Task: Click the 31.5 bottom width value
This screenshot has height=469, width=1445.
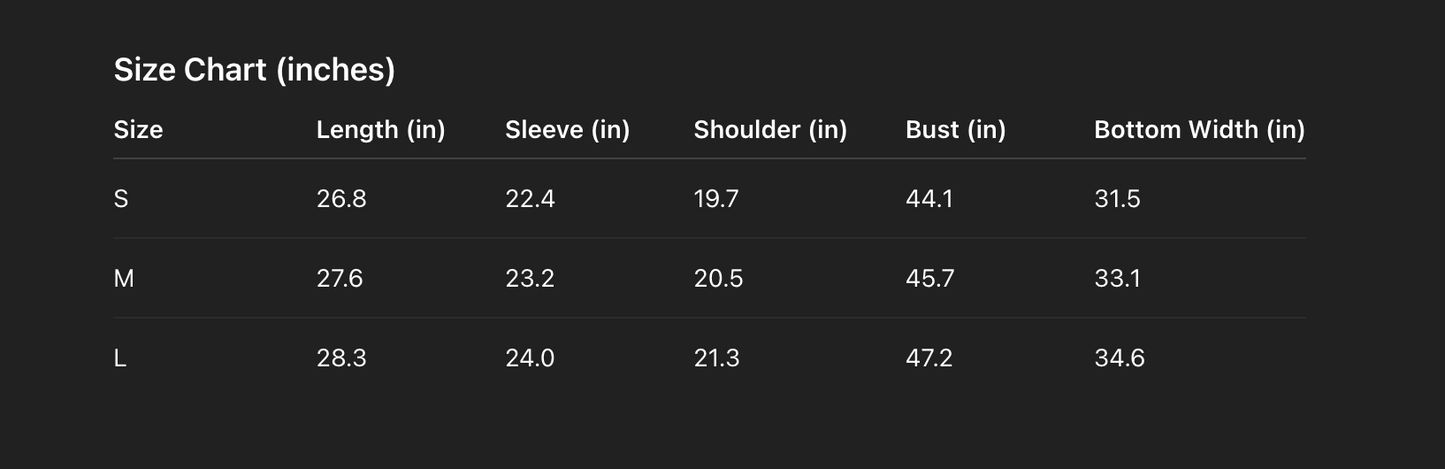Action: coord(1117,199)
